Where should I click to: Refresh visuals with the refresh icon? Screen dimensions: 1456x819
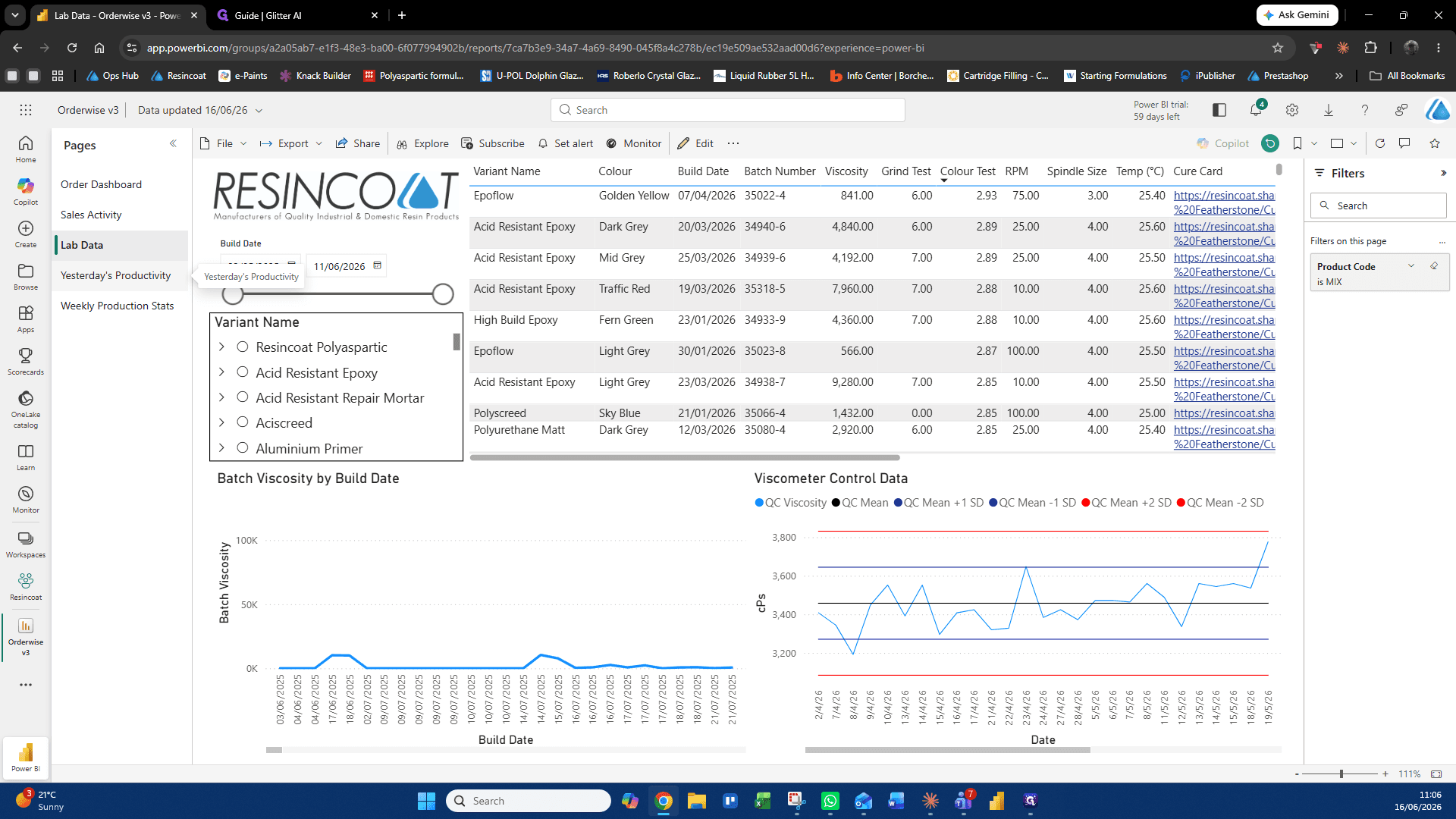click(x=1380, y=143)
